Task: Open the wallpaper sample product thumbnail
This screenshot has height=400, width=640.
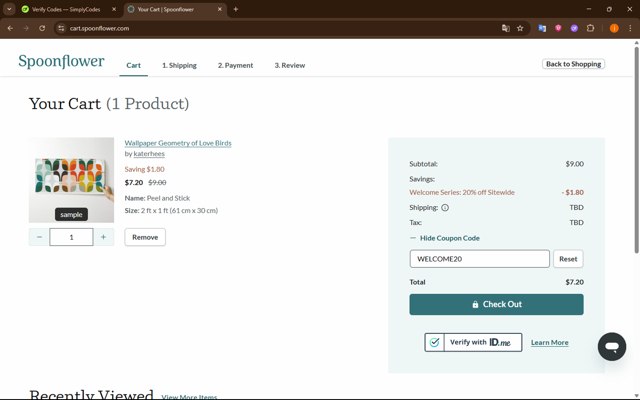Action: pos(71,180)
